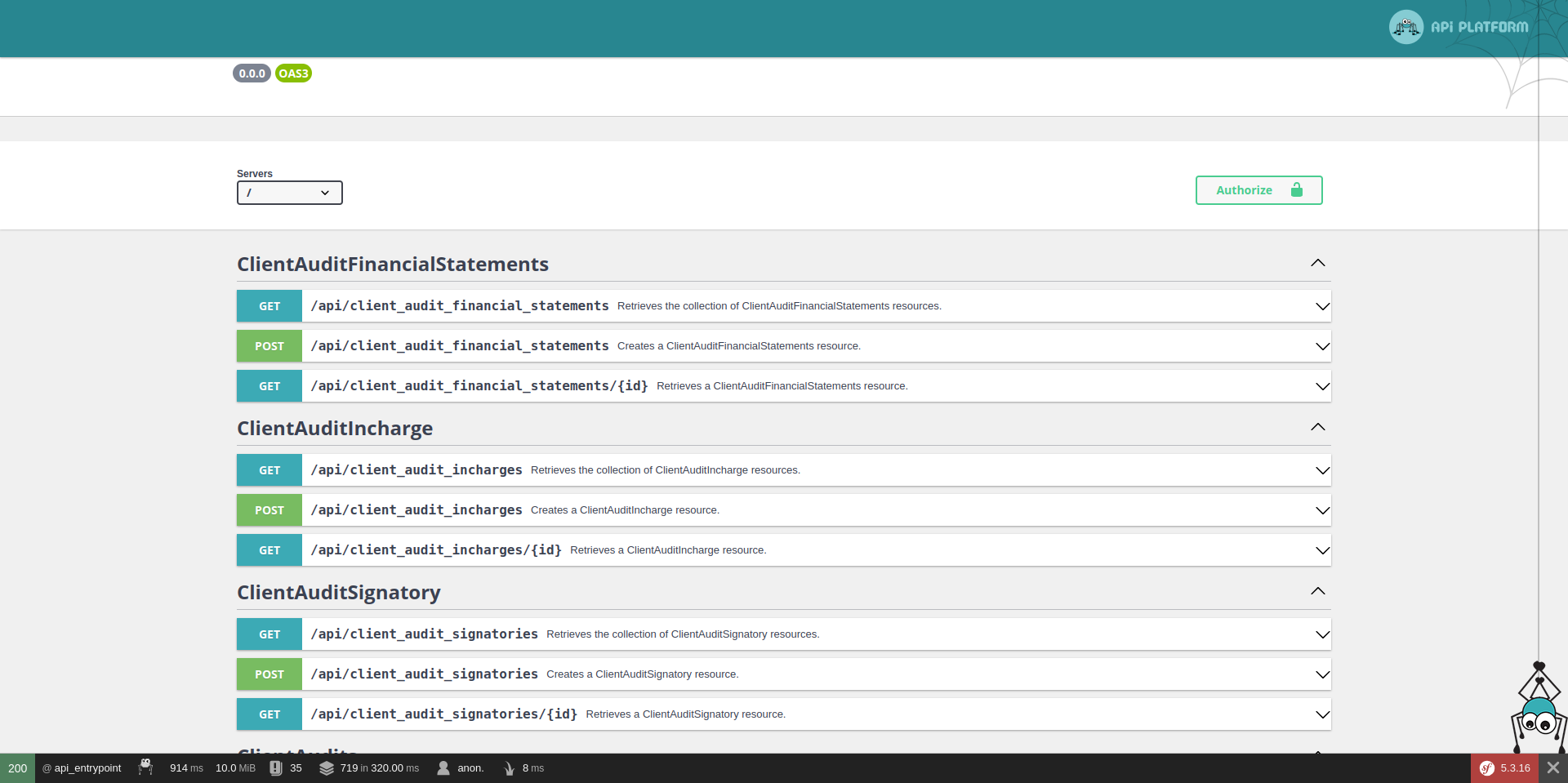The width and height of the screenshot is (1568, 783).
Task: Collapse the ClientAuditIncharge section
Action: pos(1317,427)
